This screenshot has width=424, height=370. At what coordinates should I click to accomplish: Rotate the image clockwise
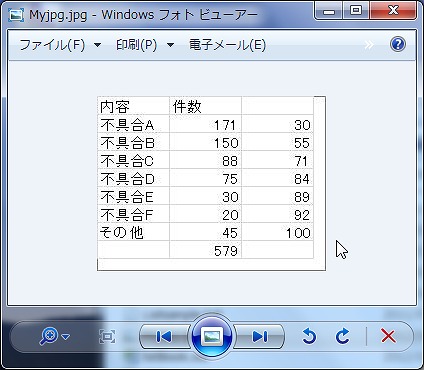(x=342, y=336)
